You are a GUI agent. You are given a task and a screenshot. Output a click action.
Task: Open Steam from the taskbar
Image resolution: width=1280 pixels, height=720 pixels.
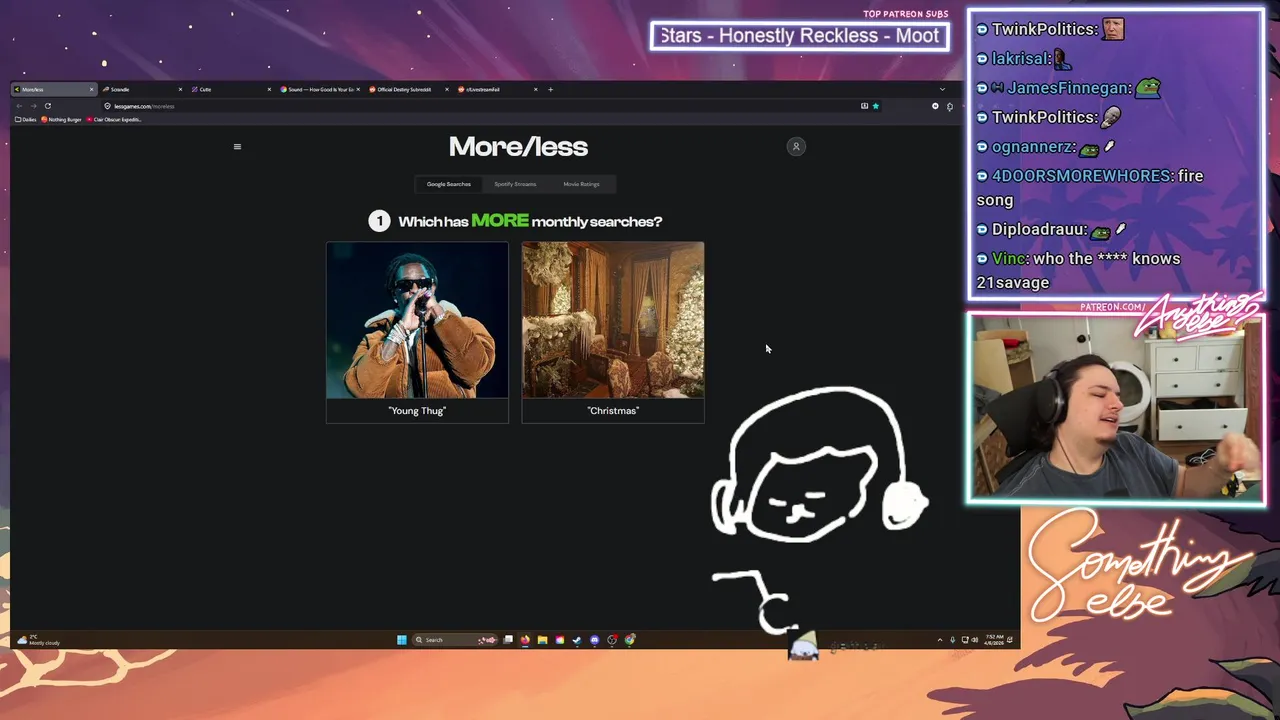tap(577, 640)
